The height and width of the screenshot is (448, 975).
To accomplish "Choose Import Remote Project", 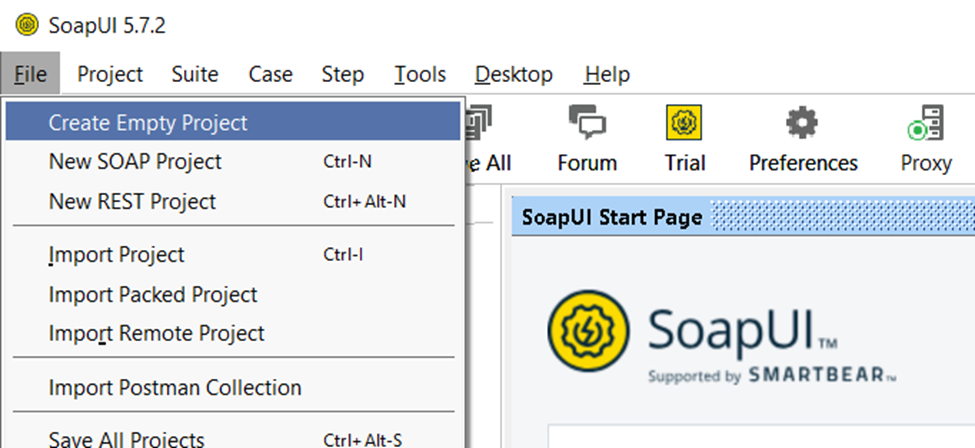I will point(233,333).
